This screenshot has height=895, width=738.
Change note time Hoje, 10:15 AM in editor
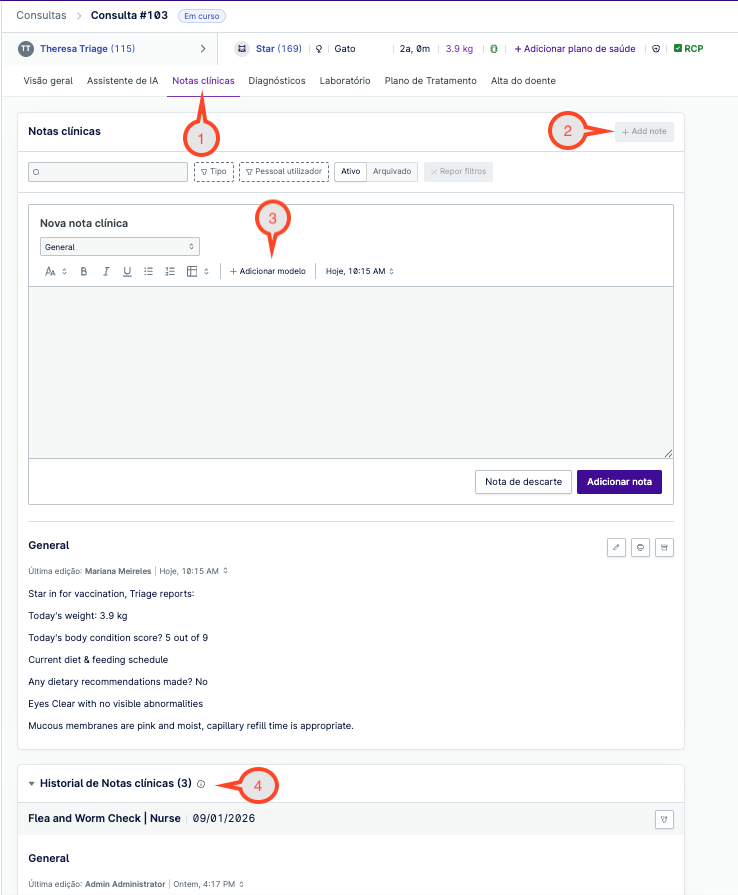click(x=360, y=271)
